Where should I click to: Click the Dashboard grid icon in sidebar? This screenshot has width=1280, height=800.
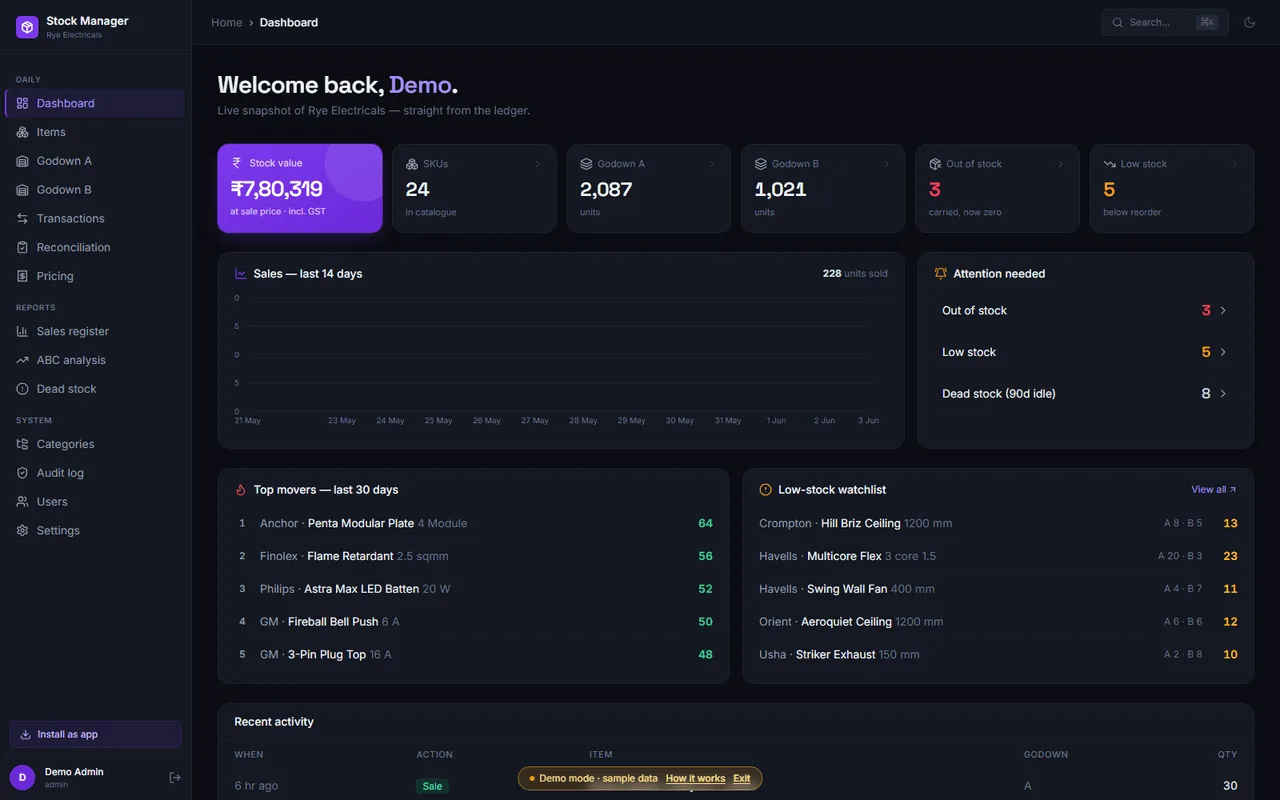coord(22,103)
